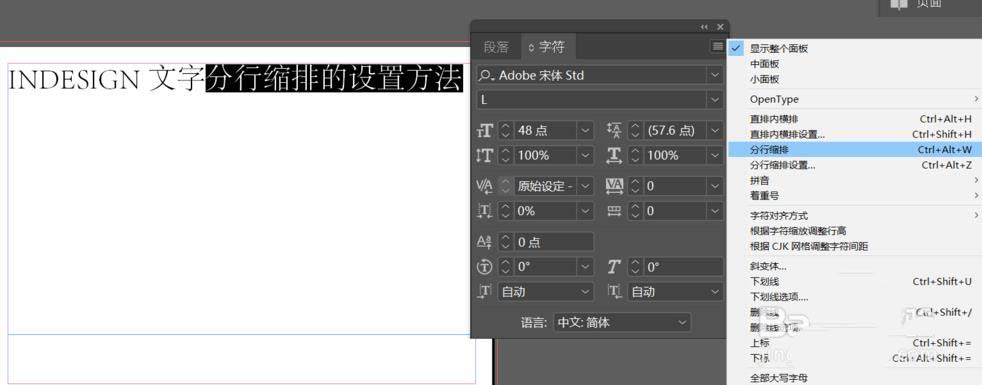The image size is (982, 385).
Task: Click the baseline shift icon
Action: point(485,242)
